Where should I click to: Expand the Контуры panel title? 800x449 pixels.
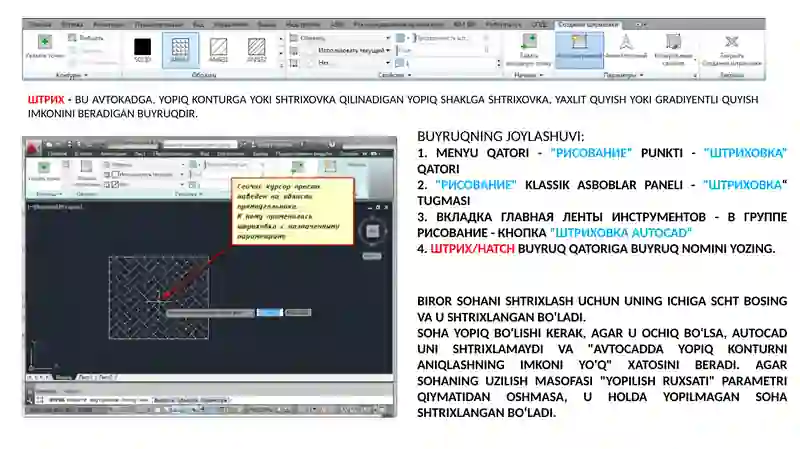point(71,75)
